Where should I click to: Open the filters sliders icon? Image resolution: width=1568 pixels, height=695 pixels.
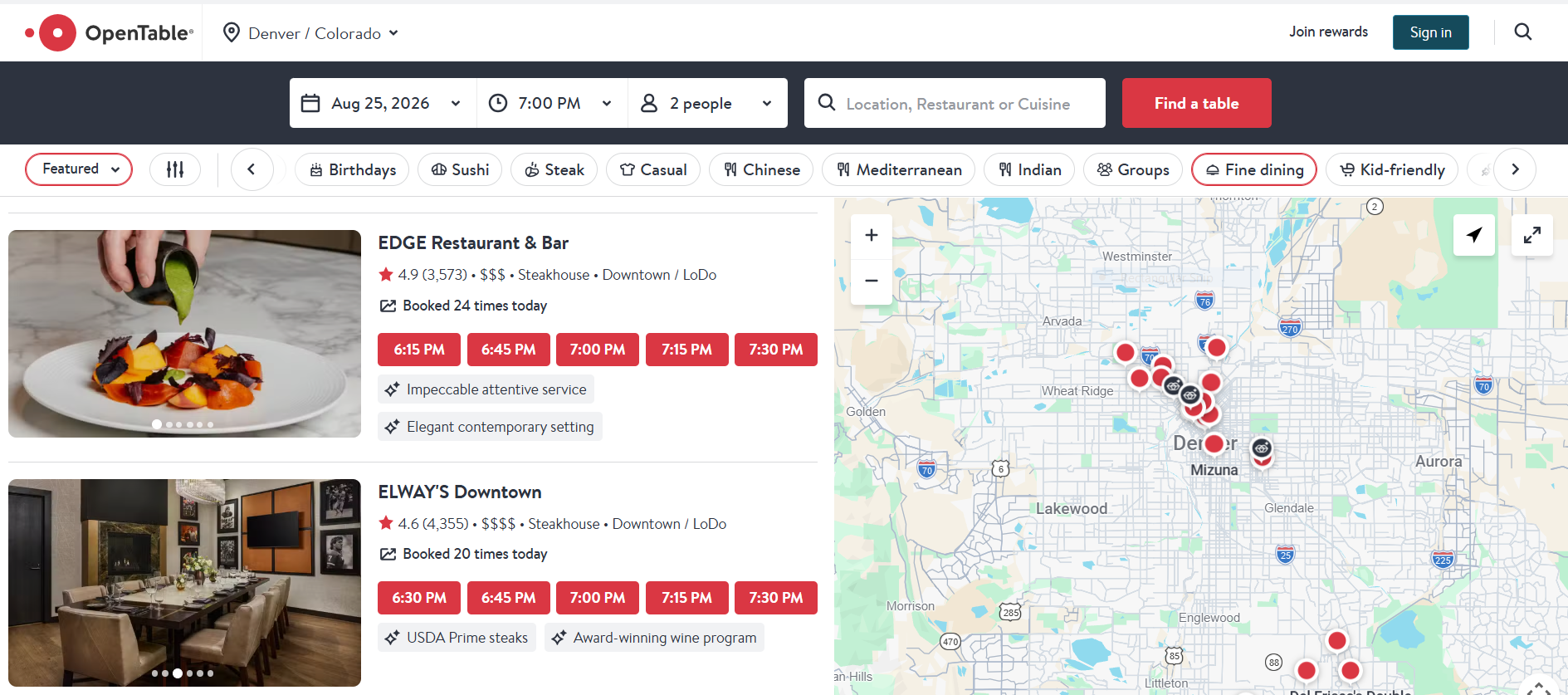(175, 169)
